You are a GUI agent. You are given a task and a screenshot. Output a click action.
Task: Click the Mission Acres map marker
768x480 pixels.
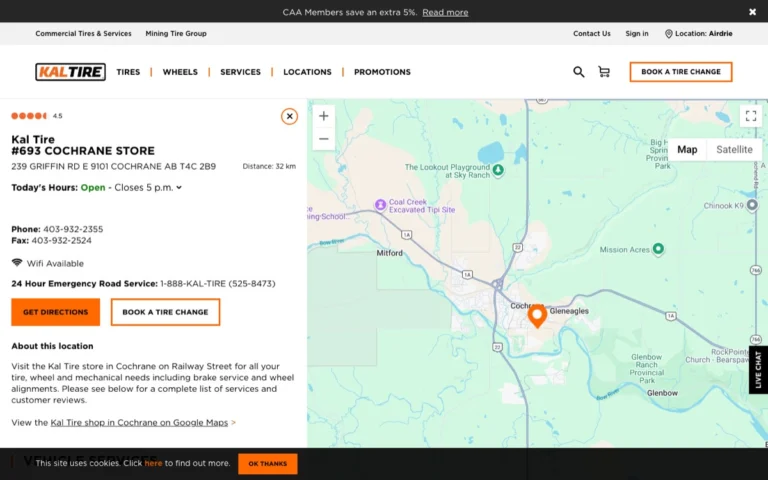tap(658, 249)
